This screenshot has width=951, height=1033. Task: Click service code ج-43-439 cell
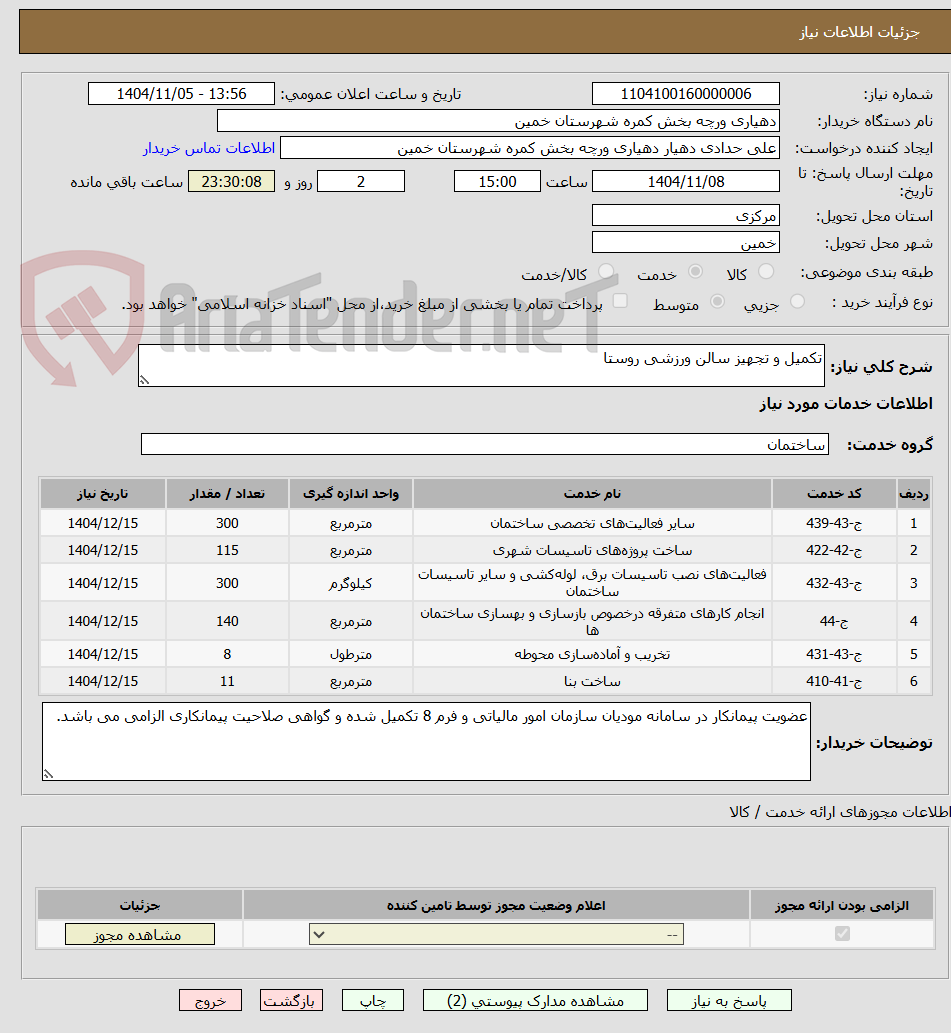point(834,523)
